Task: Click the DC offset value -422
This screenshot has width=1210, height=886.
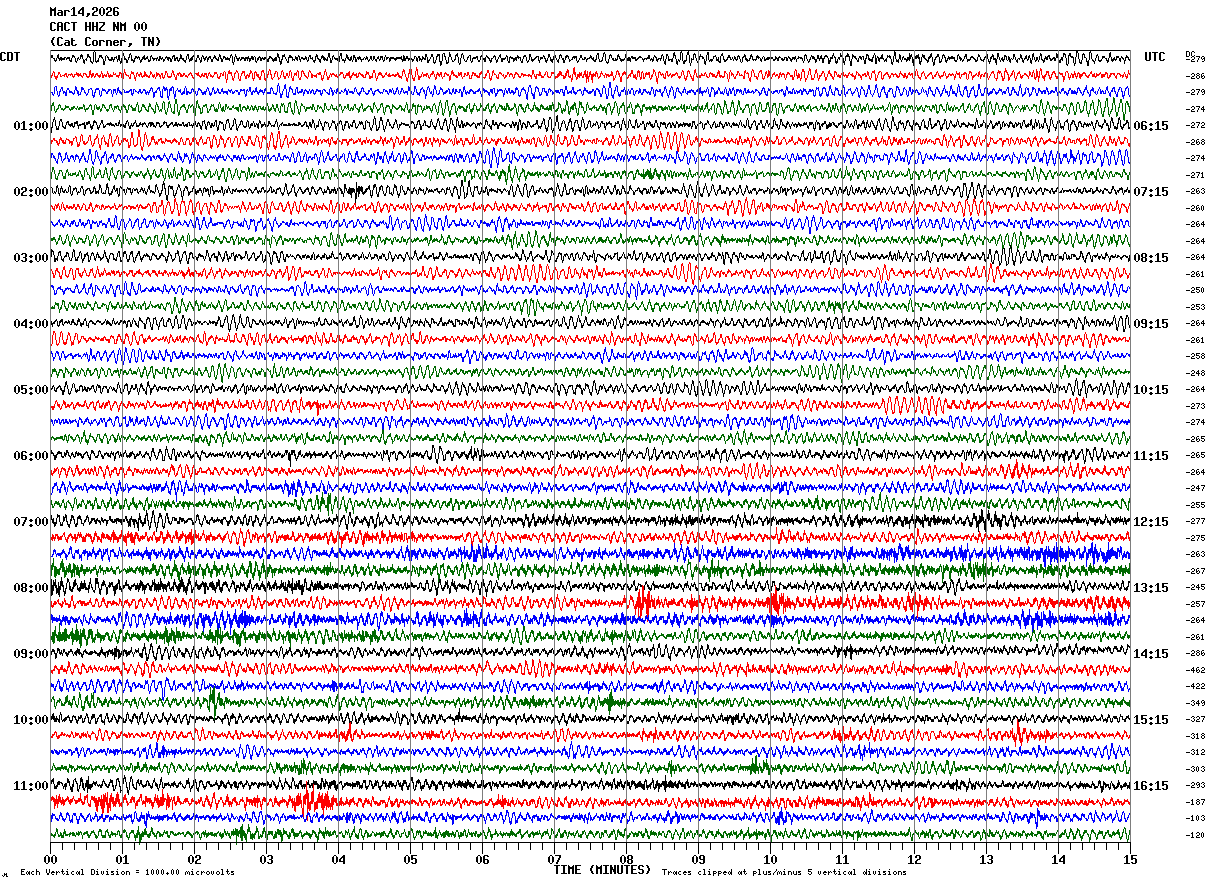Action: click(x=1195, y=686)
